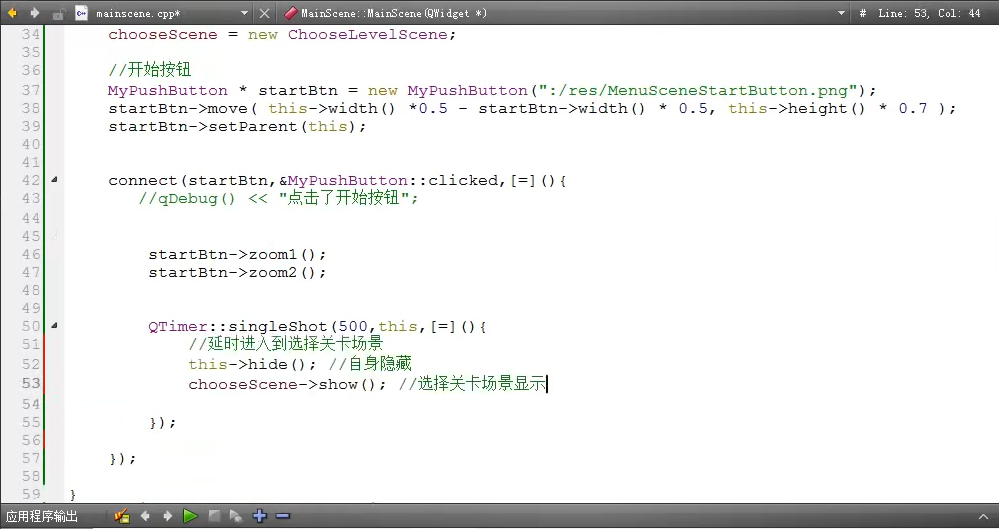Screen dimensions: 999x529
Task: Collapse the output pane with bottom-right chevron
Action: (x=982, y=516)
